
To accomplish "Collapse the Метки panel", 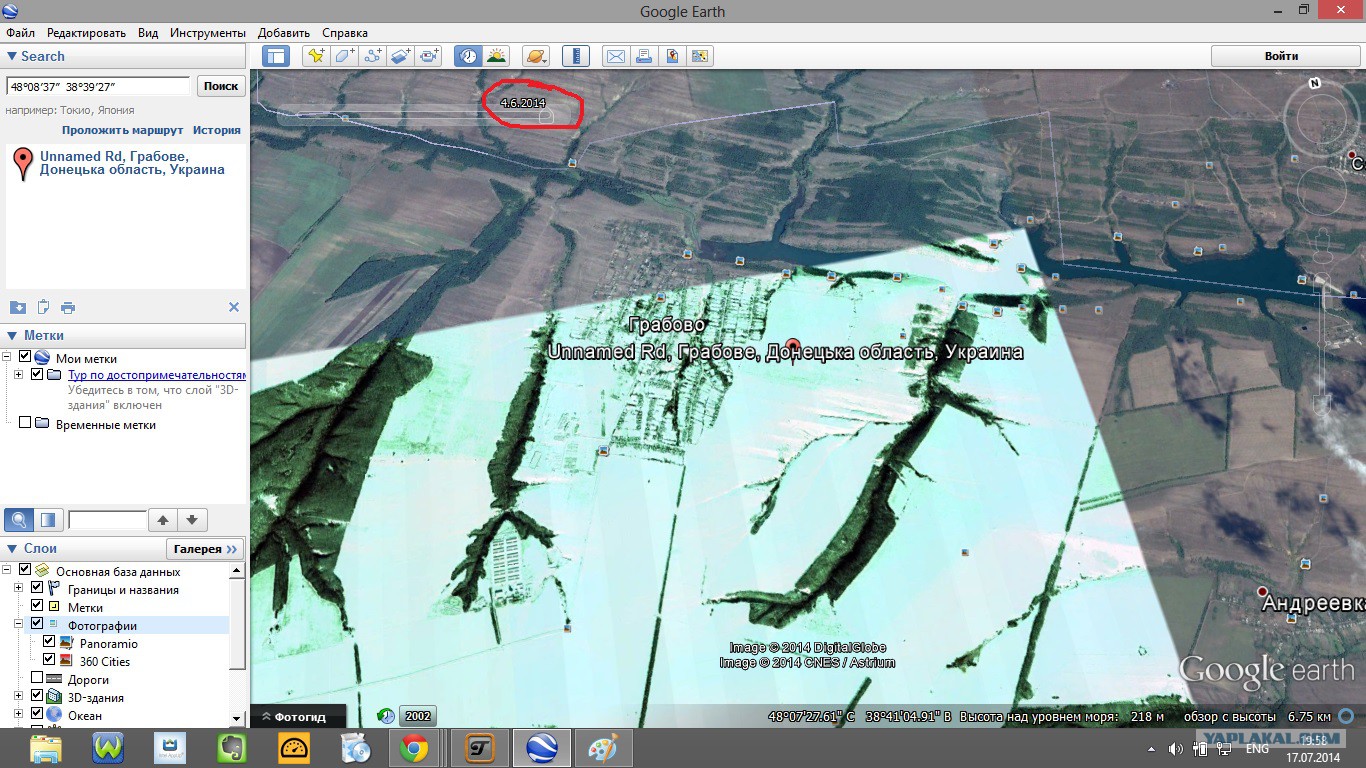I will [x=12, y=336].
